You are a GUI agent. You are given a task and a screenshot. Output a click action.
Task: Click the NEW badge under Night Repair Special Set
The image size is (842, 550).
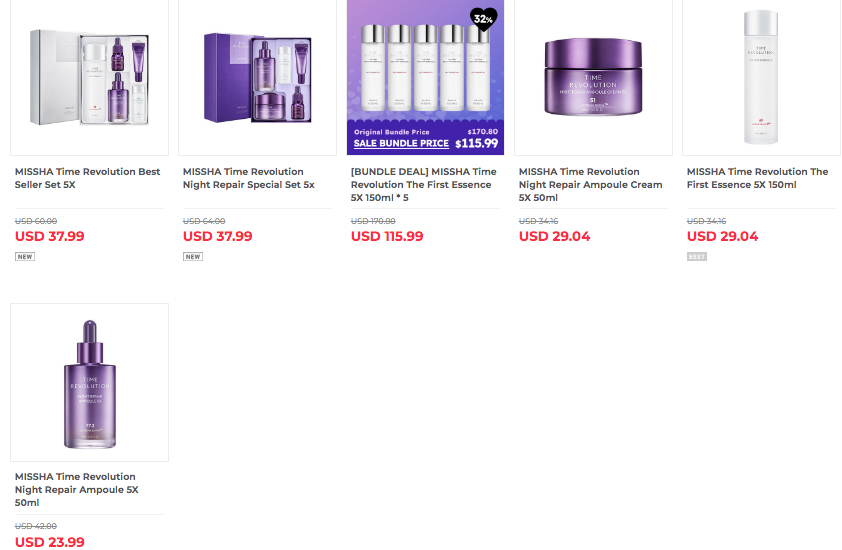point(193,257)
